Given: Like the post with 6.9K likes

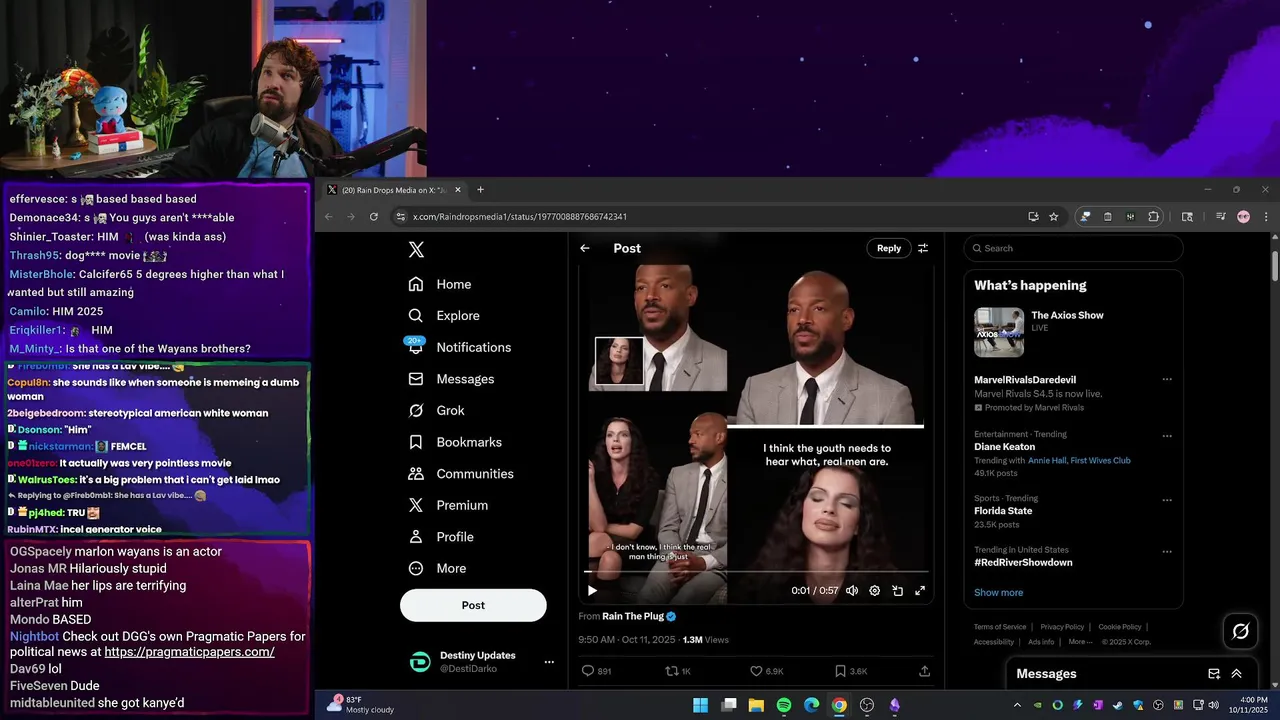Looking at the screenshot, I should pos(767,671).
